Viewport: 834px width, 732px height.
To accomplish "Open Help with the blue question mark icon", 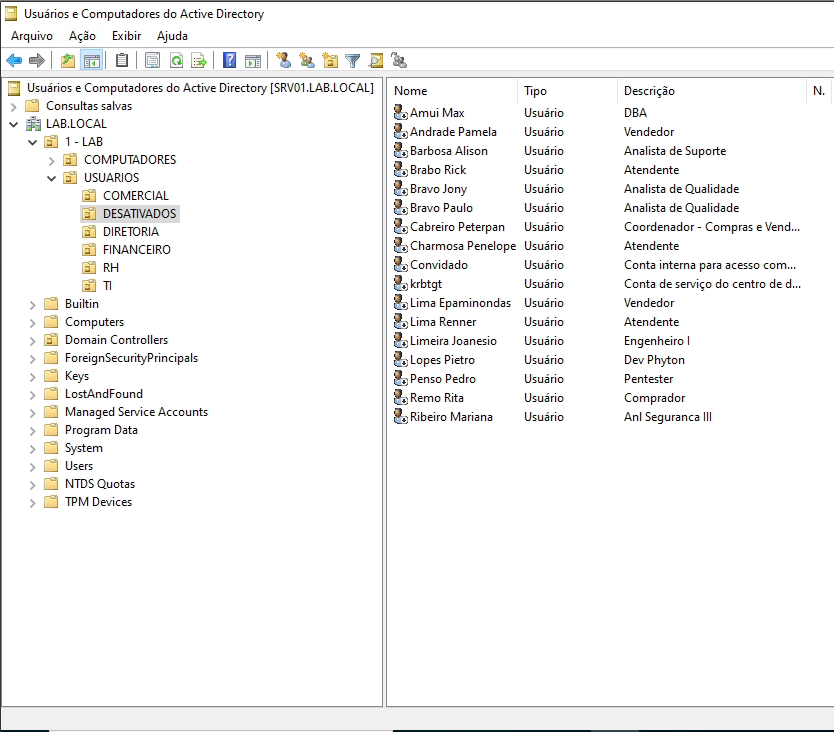I will (x=229, y=61).
